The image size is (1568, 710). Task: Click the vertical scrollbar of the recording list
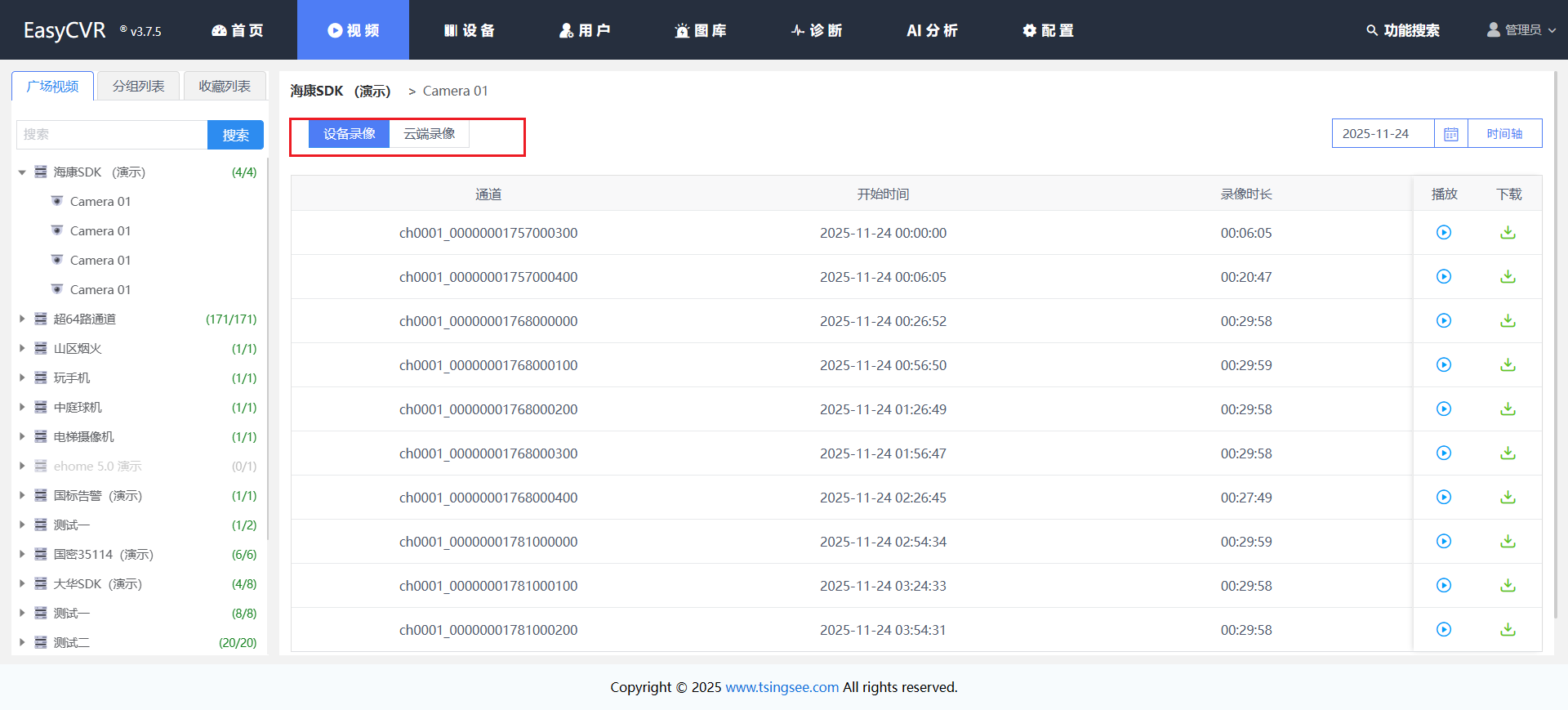point(1555,343)
